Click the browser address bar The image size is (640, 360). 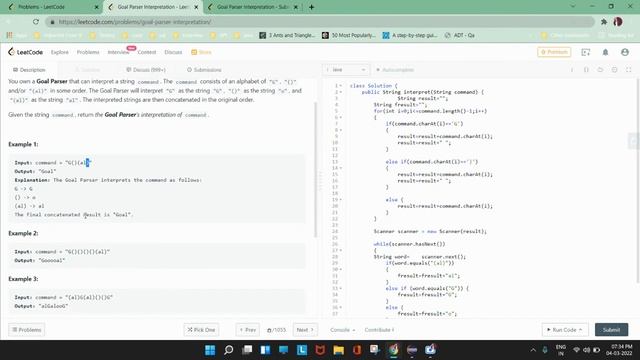320,22
